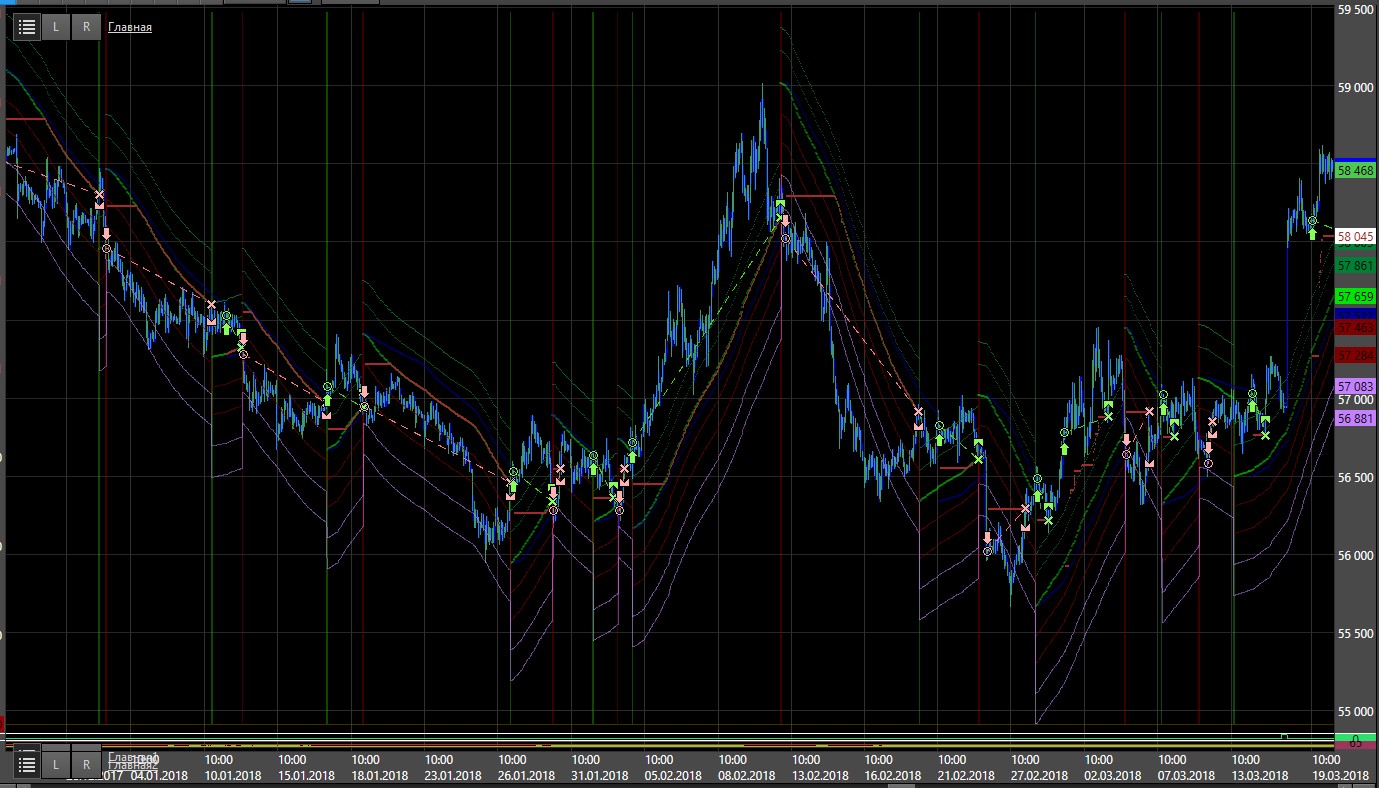
Task: Click the dark red 57 284 price tag
Action: [1355, 355]
